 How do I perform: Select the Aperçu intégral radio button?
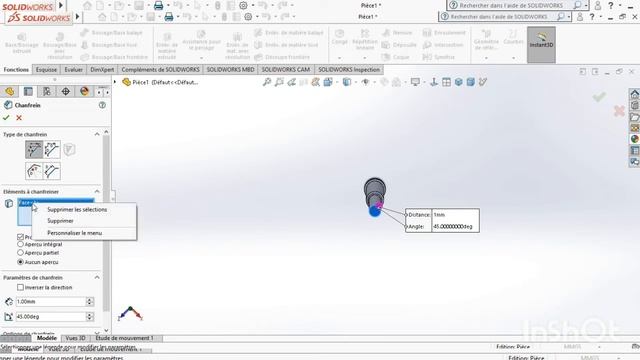pyautogui.click(x=20, y=244)
